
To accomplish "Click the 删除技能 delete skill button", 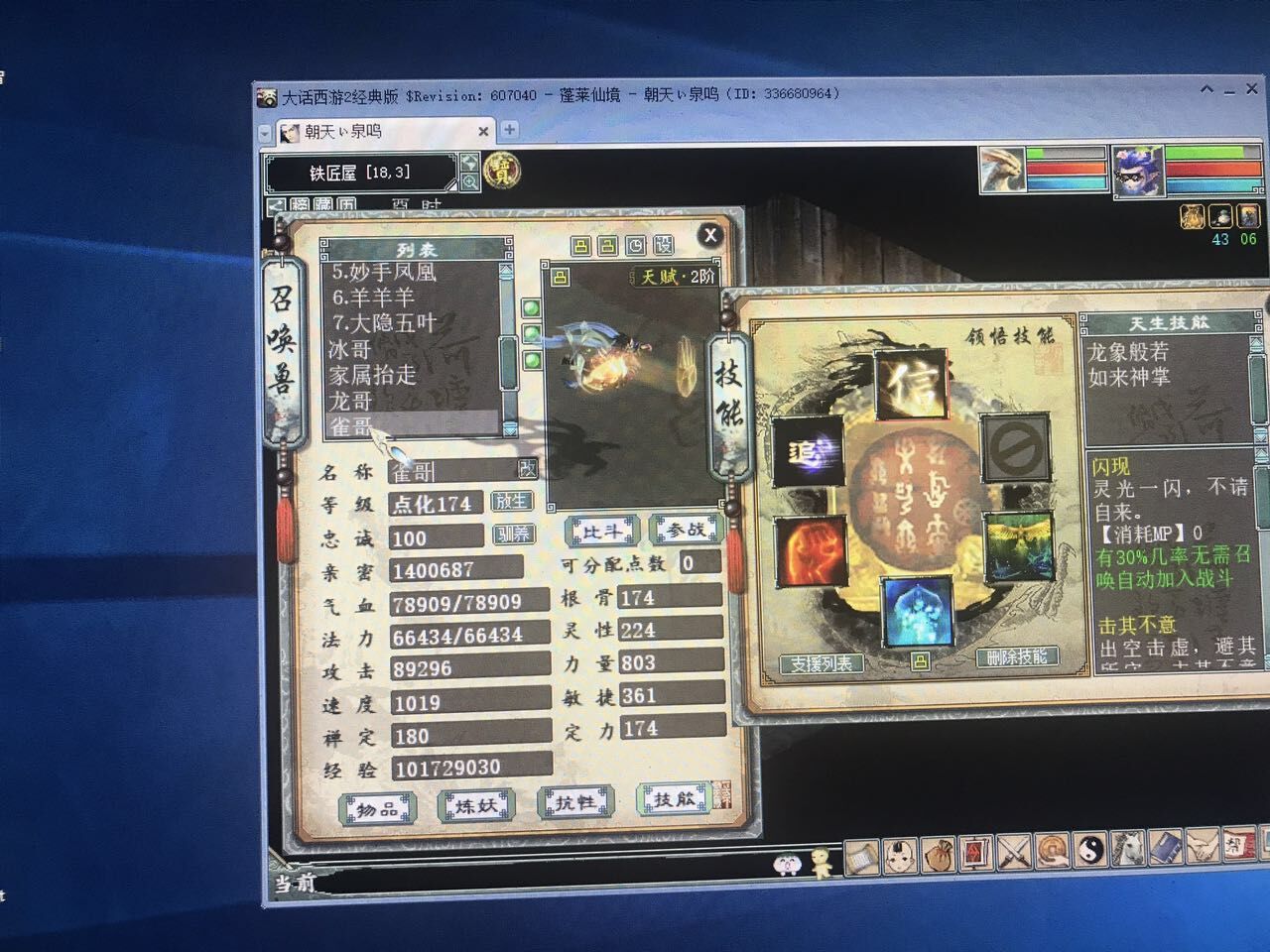I will click(x=1016, y=657).
